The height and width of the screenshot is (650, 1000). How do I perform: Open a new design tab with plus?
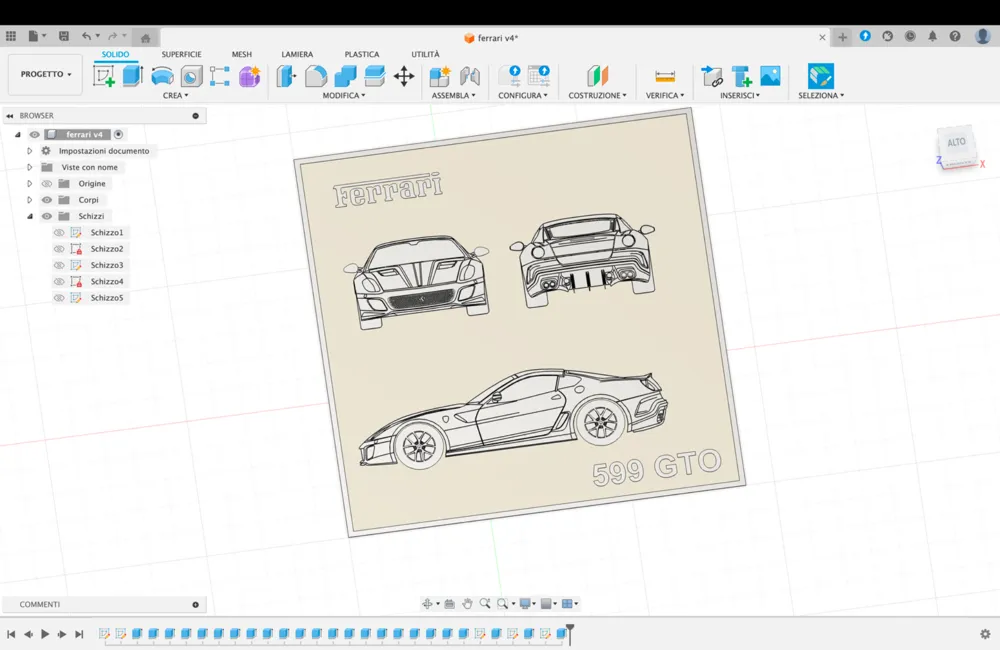coord(842,37)
